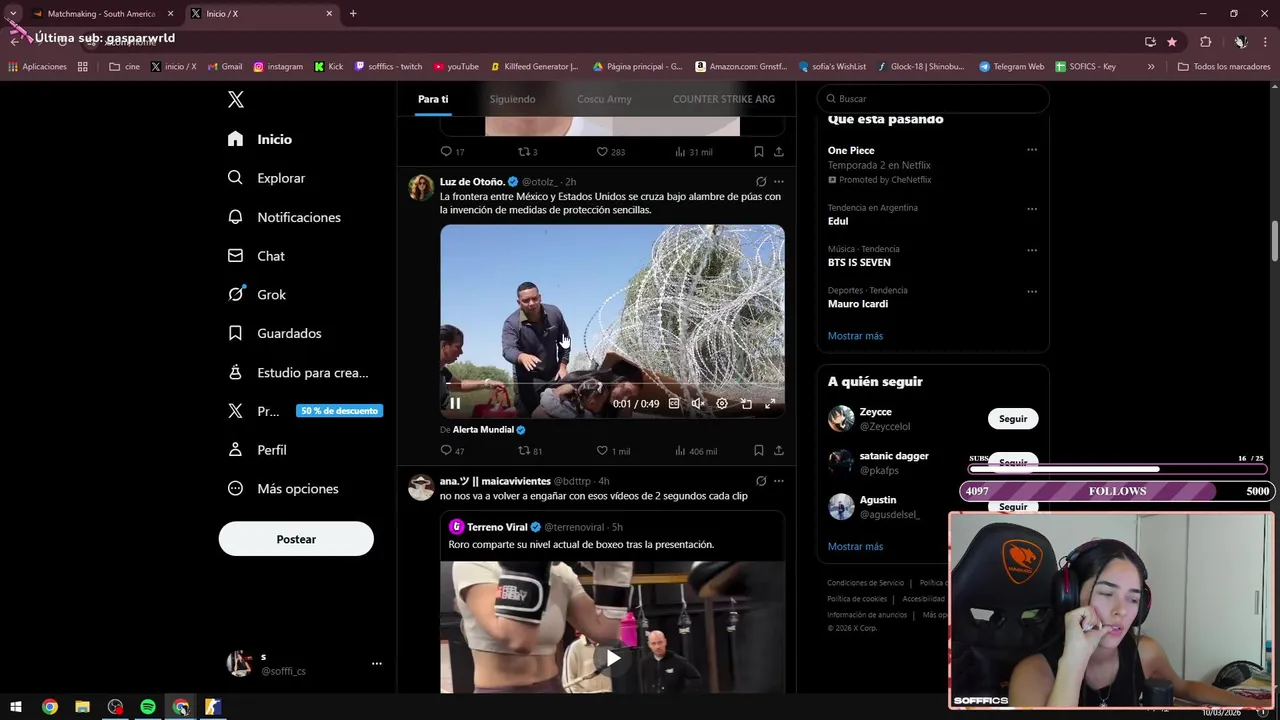
Task: Repost the Luz de Otoño post
Action: tap(529, 451)
